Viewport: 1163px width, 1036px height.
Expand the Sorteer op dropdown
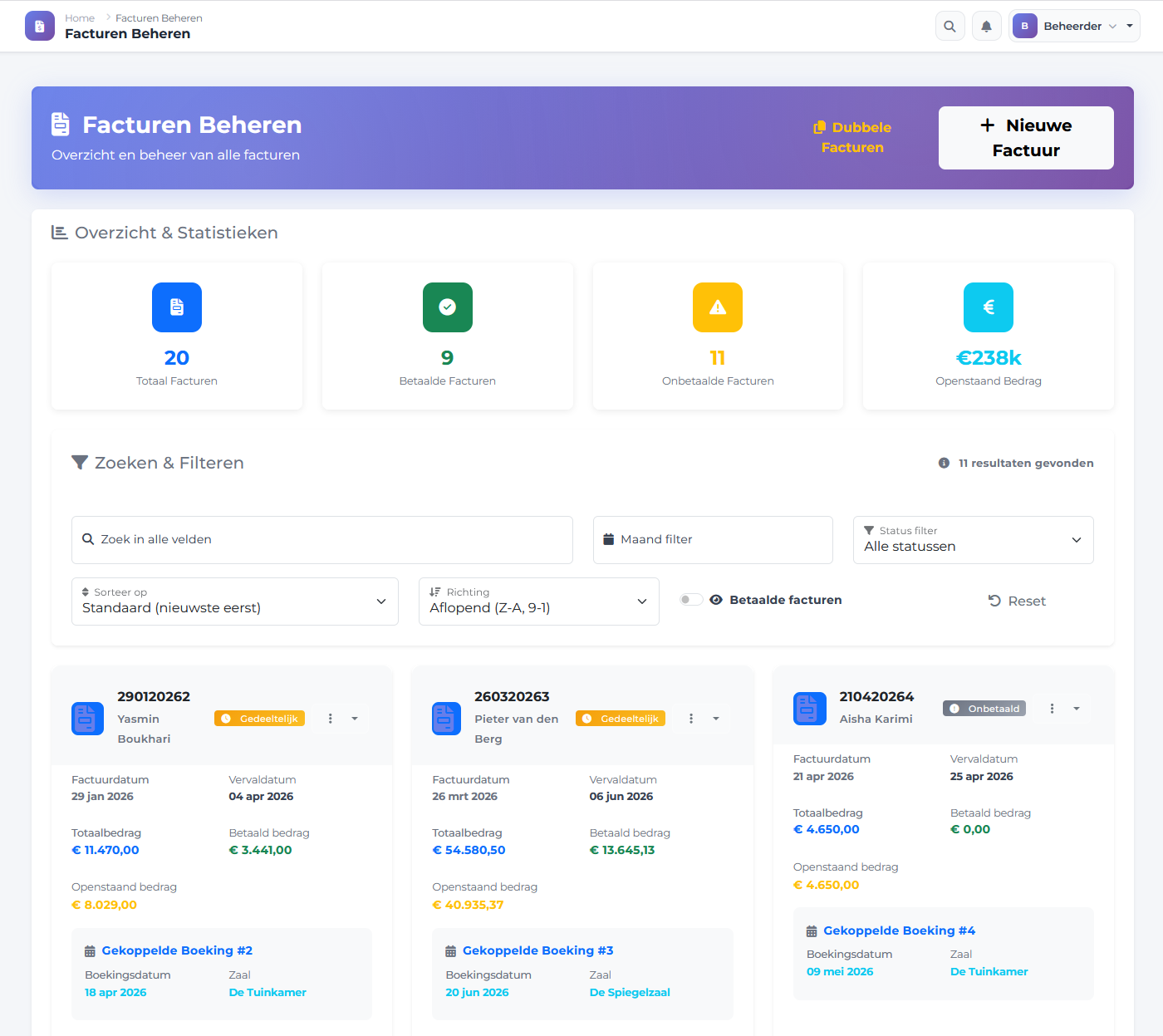(x=234, y=601)
